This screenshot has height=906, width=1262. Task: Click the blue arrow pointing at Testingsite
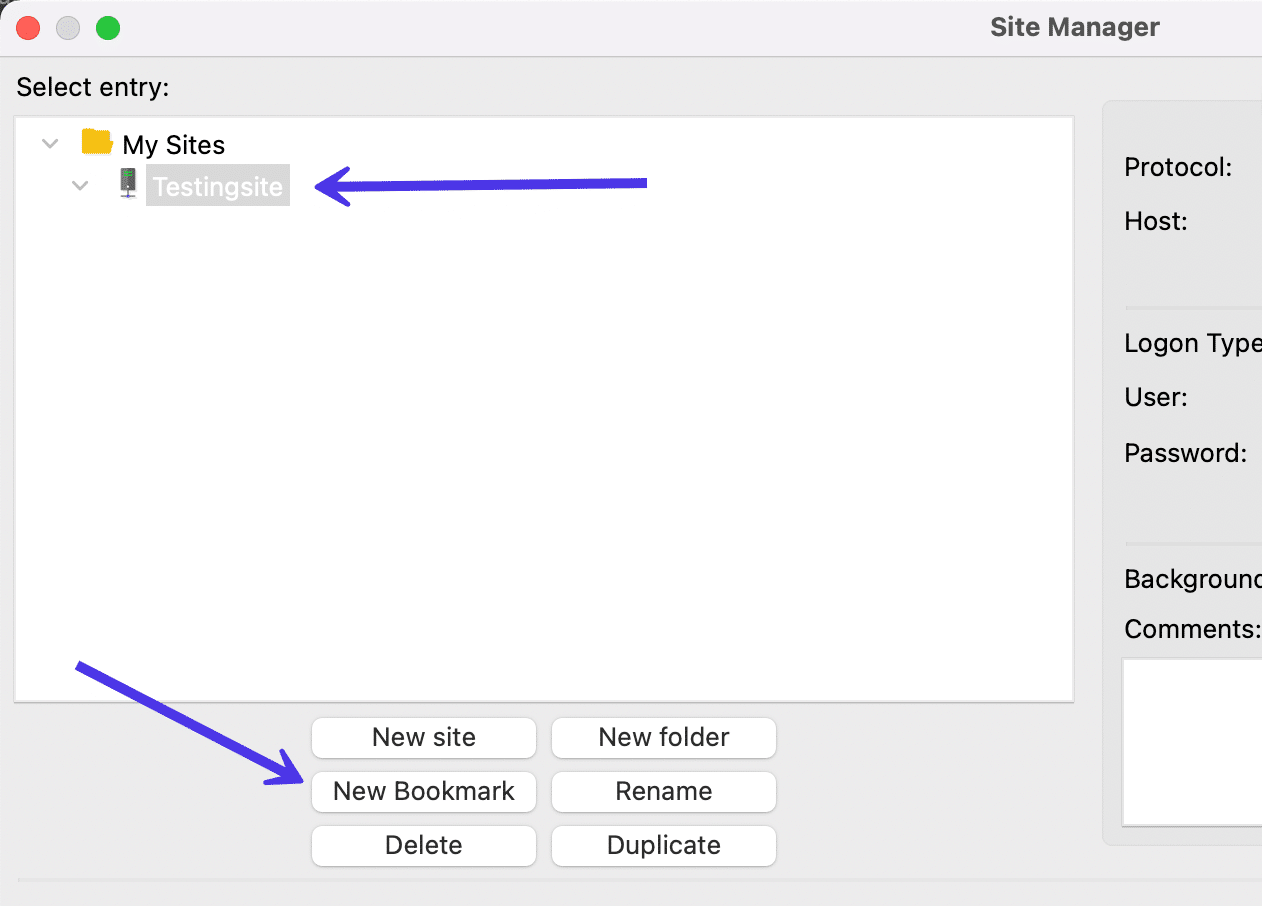(x=480, y=184)
